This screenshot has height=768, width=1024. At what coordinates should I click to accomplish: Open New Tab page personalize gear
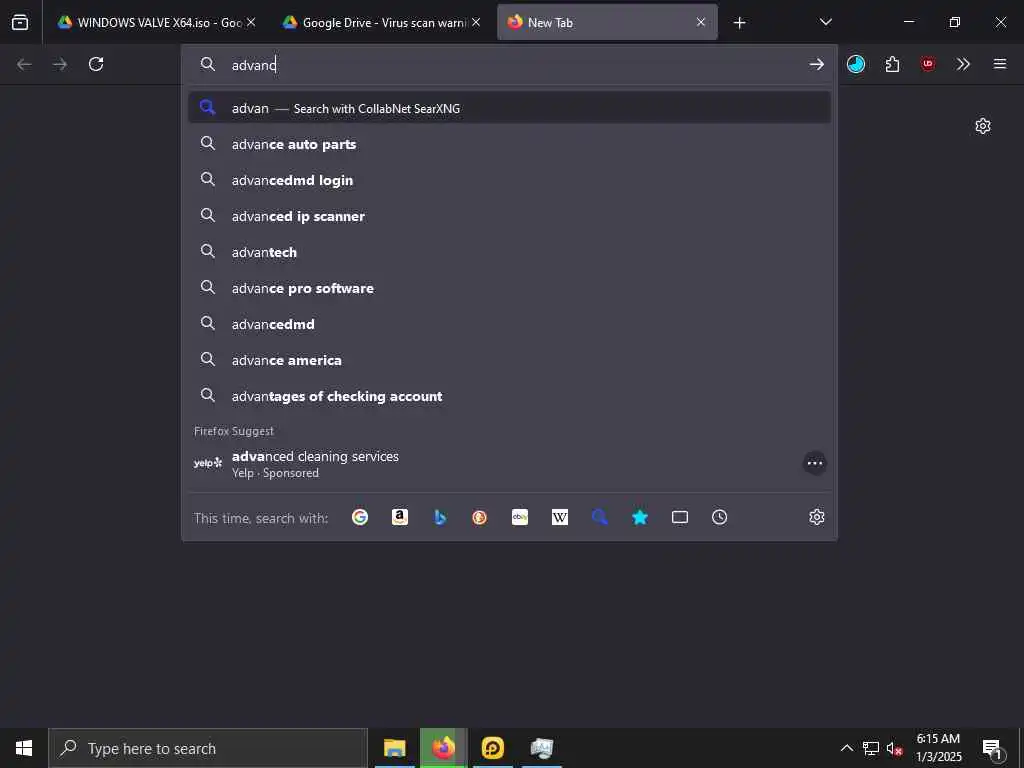[983, 126]
